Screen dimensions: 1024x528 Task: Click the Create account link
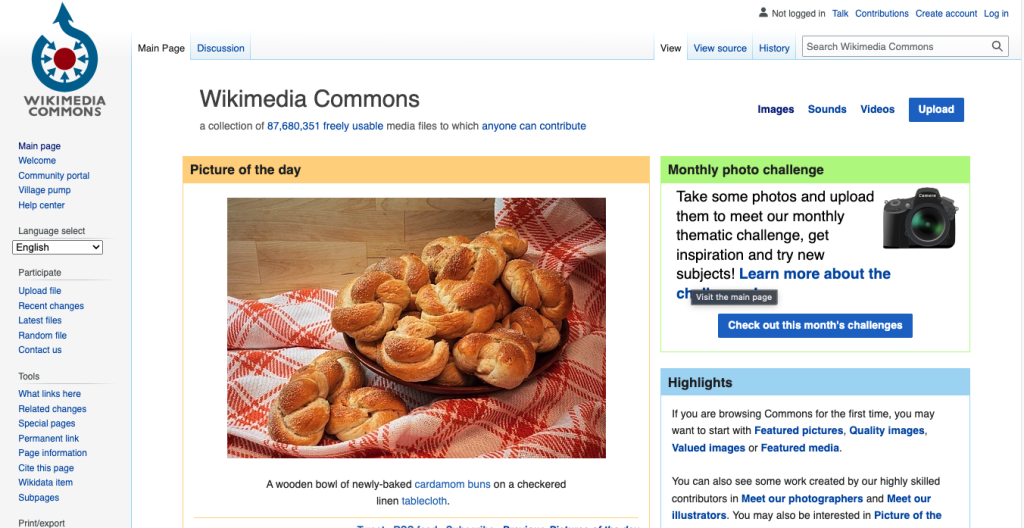(946, 13)
